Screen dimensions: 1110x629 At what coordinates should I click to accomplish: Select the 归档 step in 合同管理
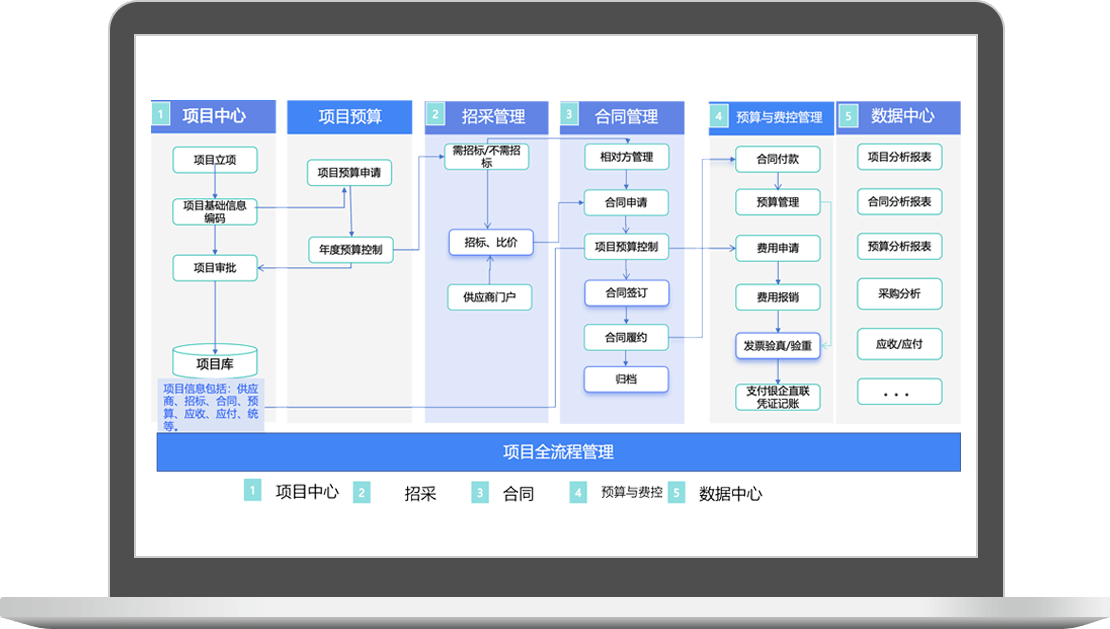pos(626,380)
